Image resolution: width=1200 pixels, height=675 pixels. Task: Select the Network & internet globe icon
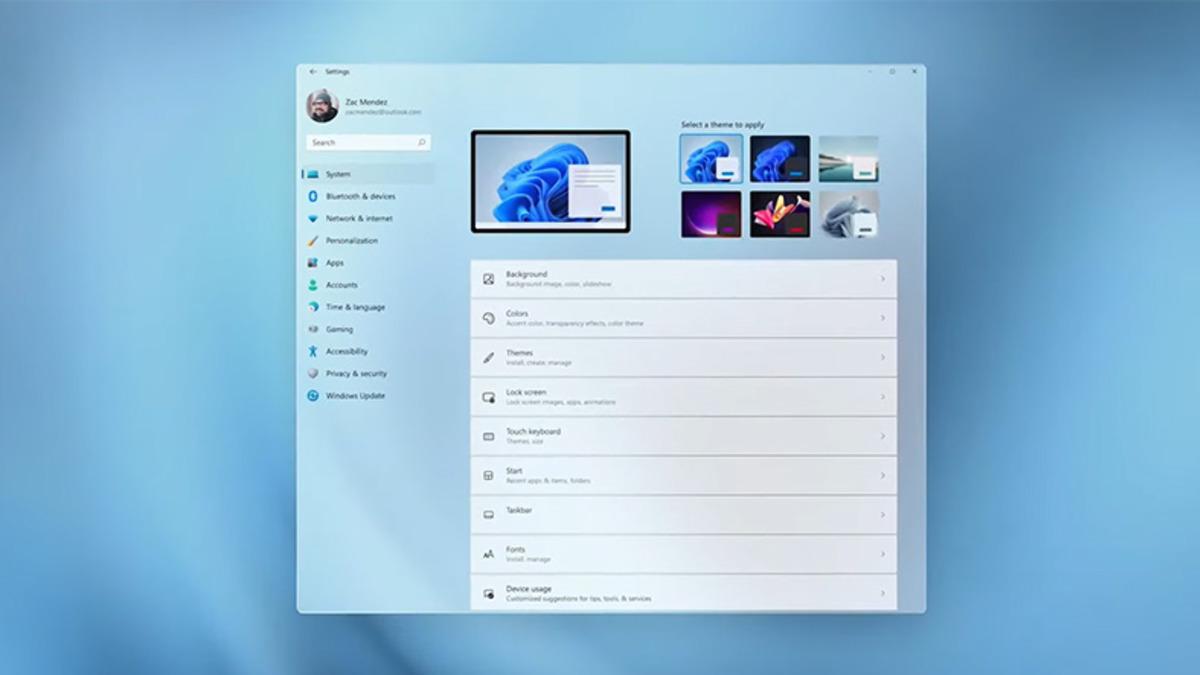(x=315, y=218)
